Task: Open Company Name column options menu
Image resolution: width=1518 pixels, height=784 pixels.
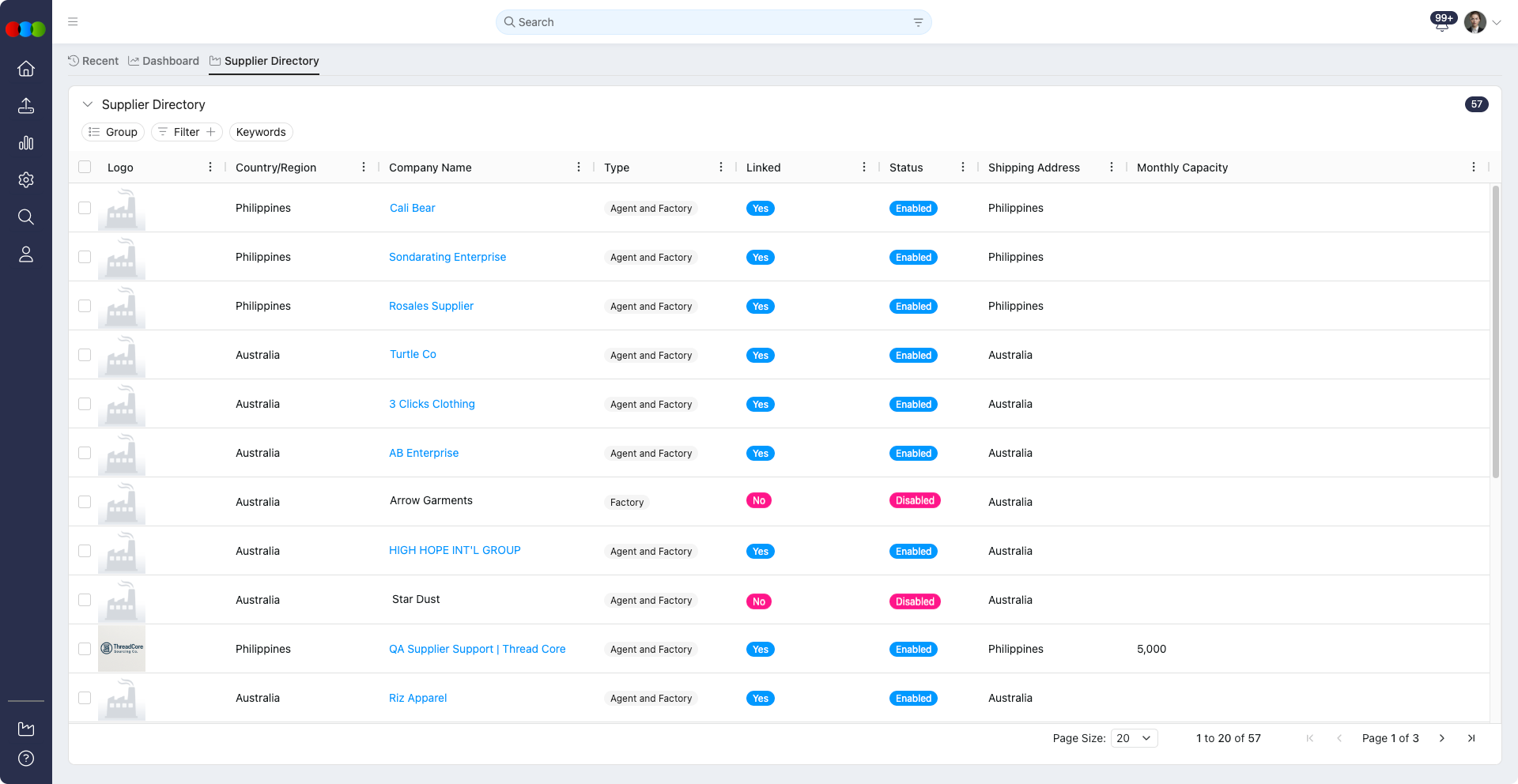Action: 579,167
